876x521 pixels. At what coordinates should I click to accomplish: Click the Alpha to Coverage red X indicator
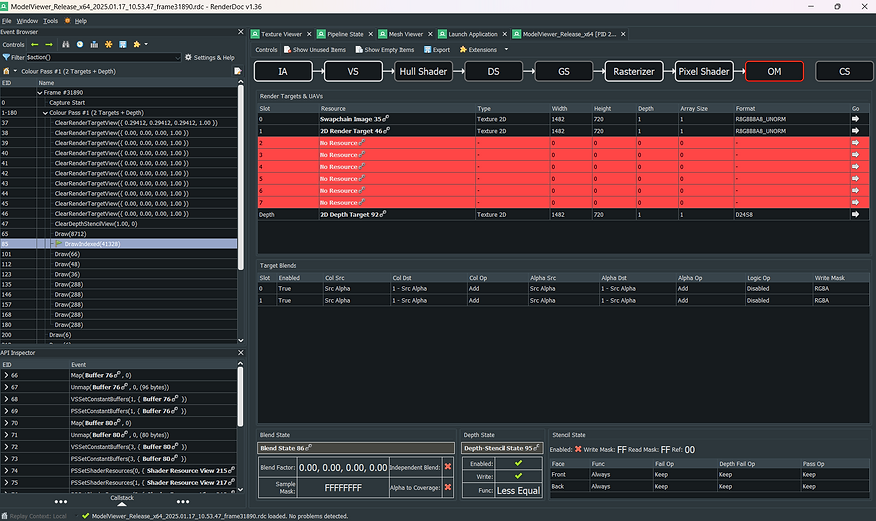tap(448, 487)
